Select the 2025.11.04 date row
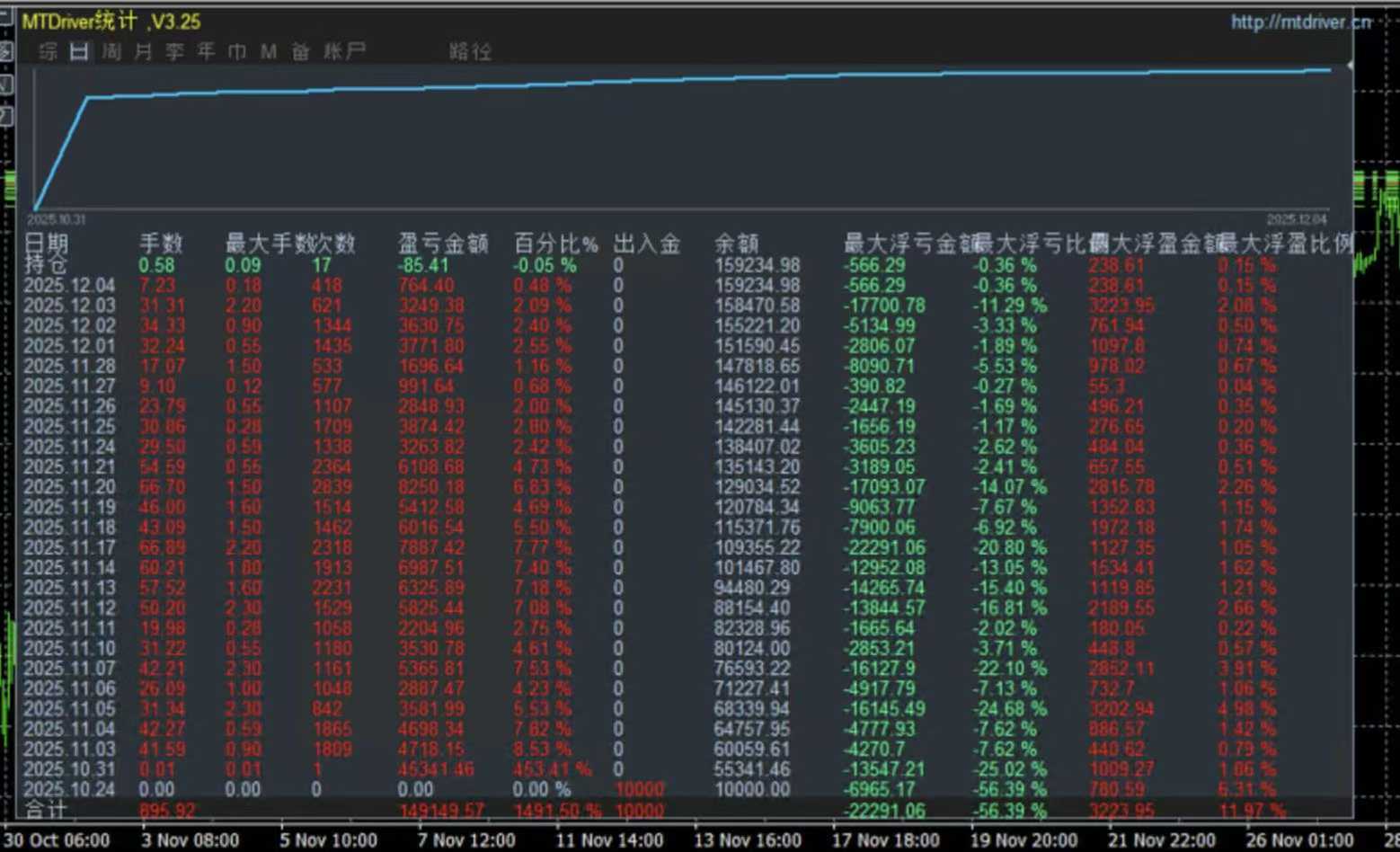The image size is (1400, 852). pos(69,730)
